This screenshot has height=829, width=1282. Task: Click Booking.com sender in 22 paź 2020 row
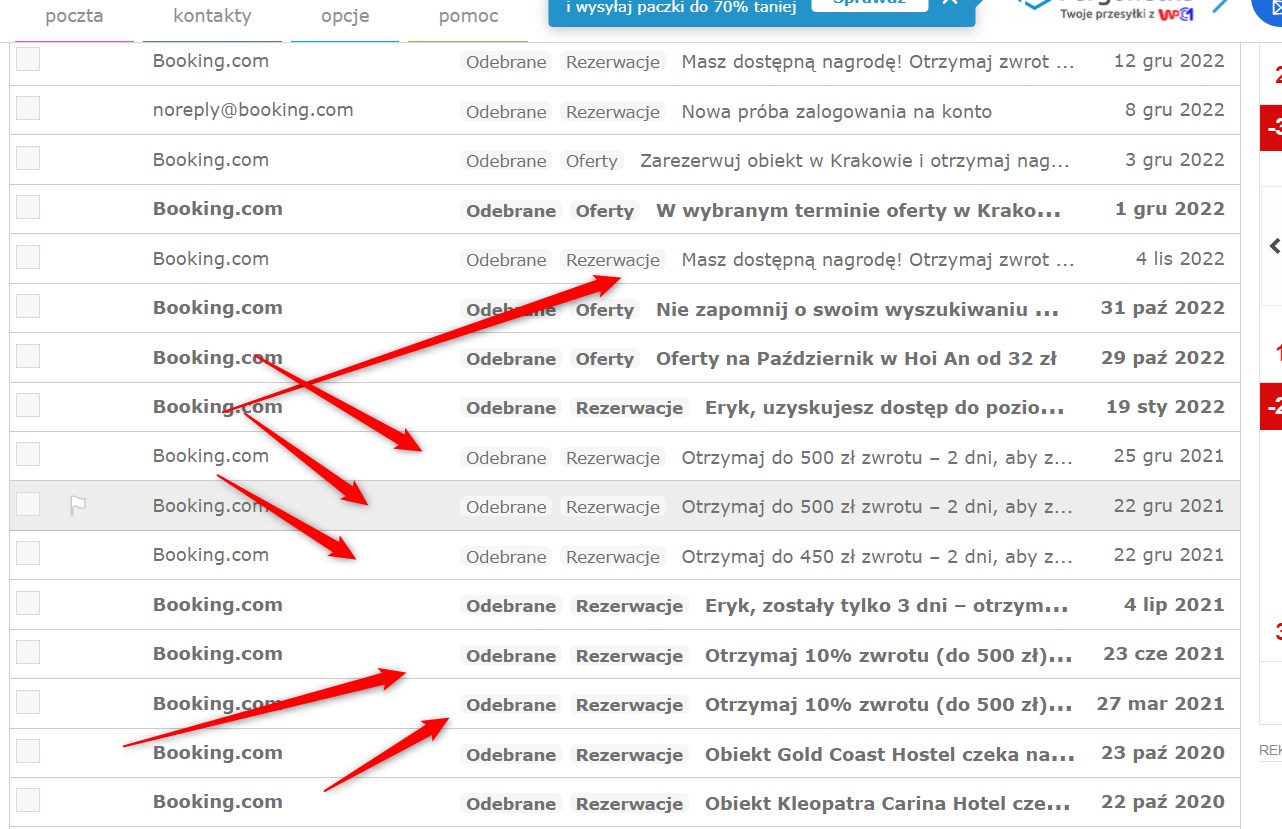(x=217, y=802)
